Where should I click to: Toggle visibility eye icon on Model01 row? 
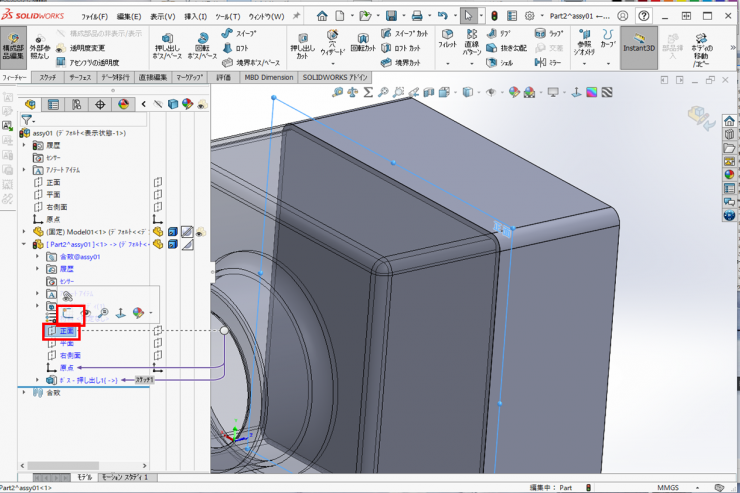(200, 231)
